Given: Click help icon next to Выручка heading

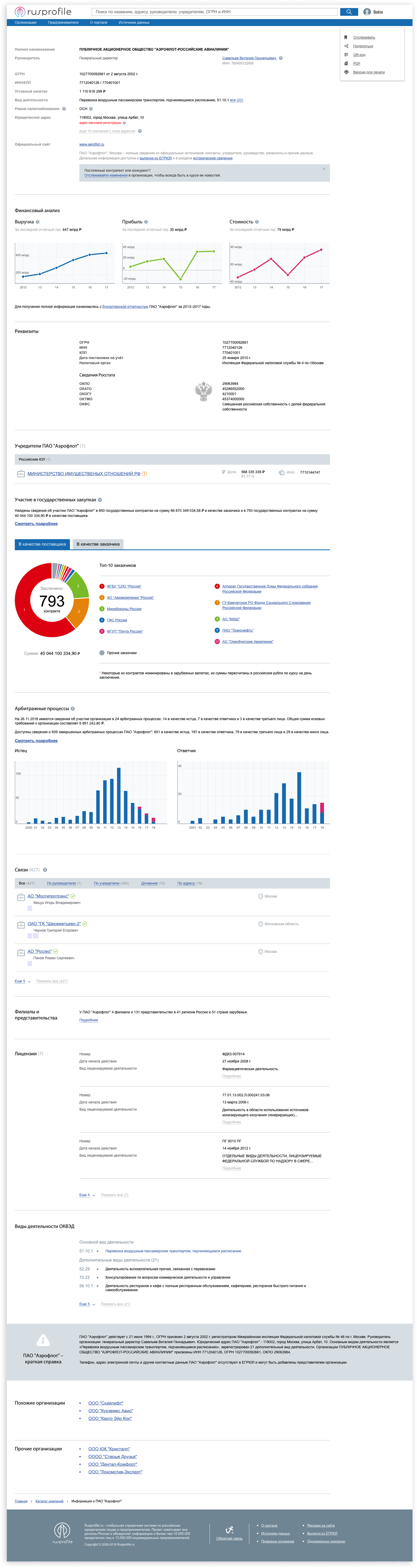Looking at the screenshot, I should click(x=38, y=222).
